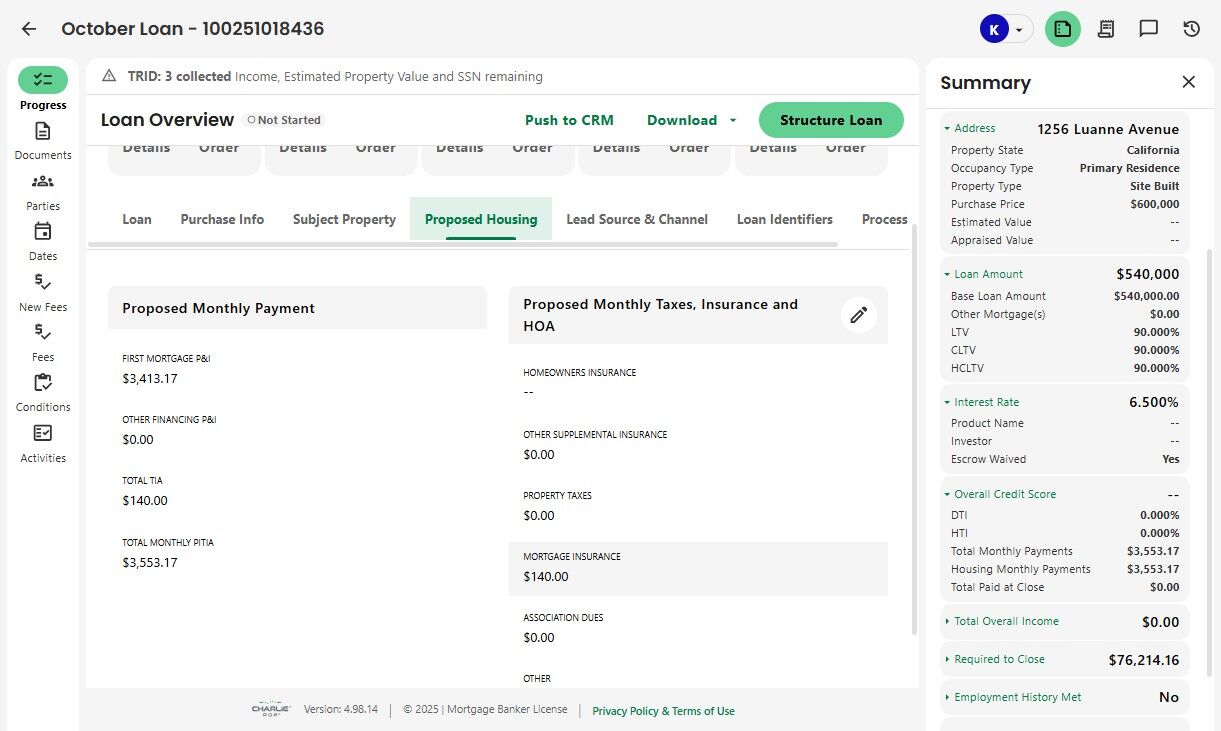
Task: Open the chat comments icon
Action: pos(1149,29)
